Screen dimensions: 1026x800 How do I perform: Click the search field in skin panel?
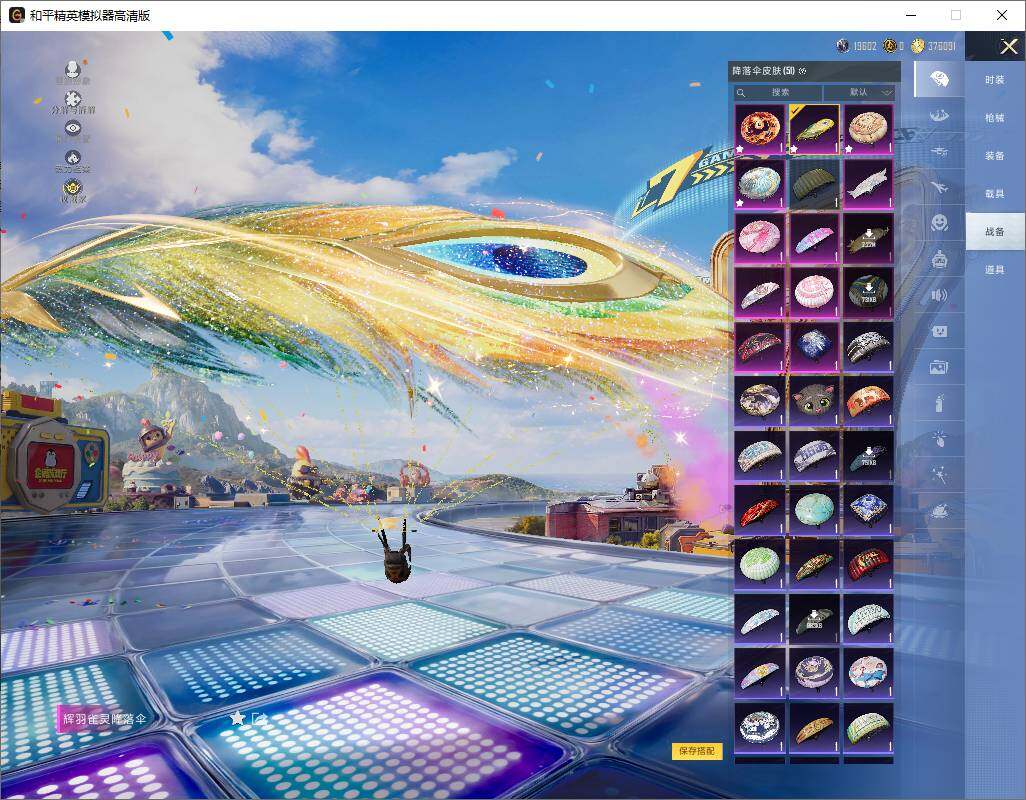point(777,92)
